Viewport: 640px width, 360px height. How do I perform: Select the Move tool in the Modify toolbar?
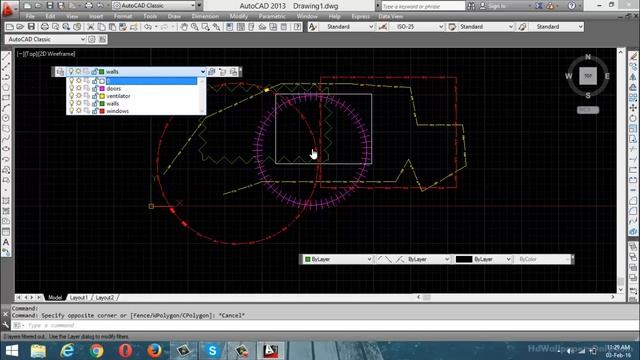point(633,108)
